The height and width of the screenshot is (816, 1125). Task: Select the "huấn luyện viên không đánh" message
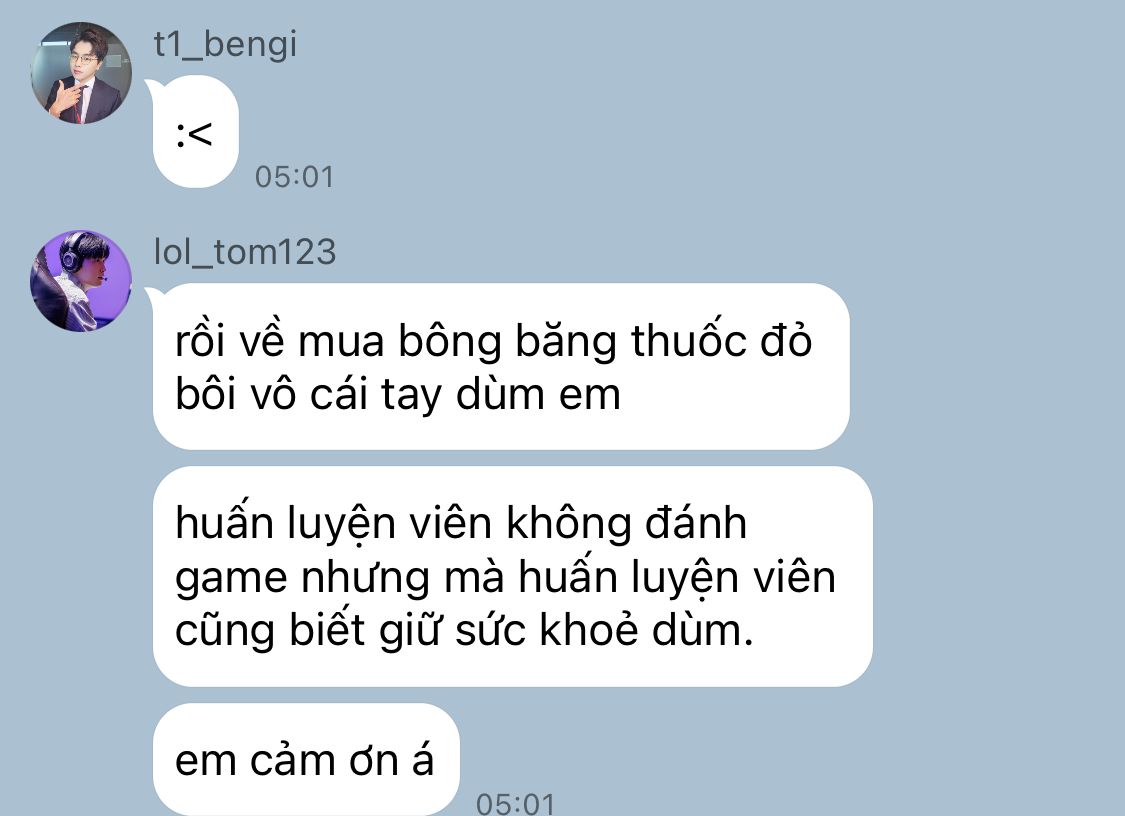click(x=512, y=576)
